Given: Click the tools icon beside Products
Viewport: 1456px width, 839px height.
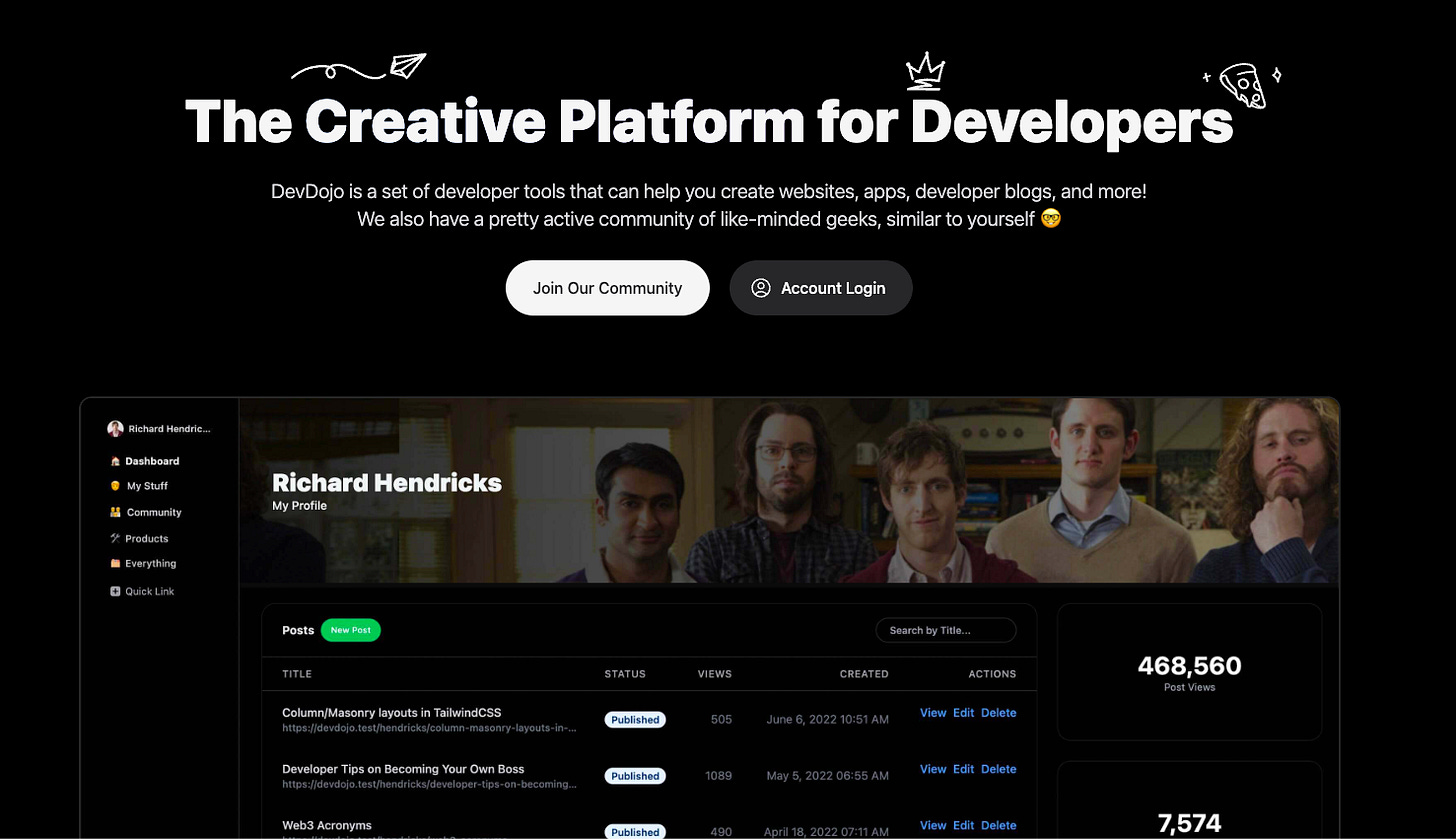Looking at the screenshot, I should pyautogui.click(x=115, y=538).
